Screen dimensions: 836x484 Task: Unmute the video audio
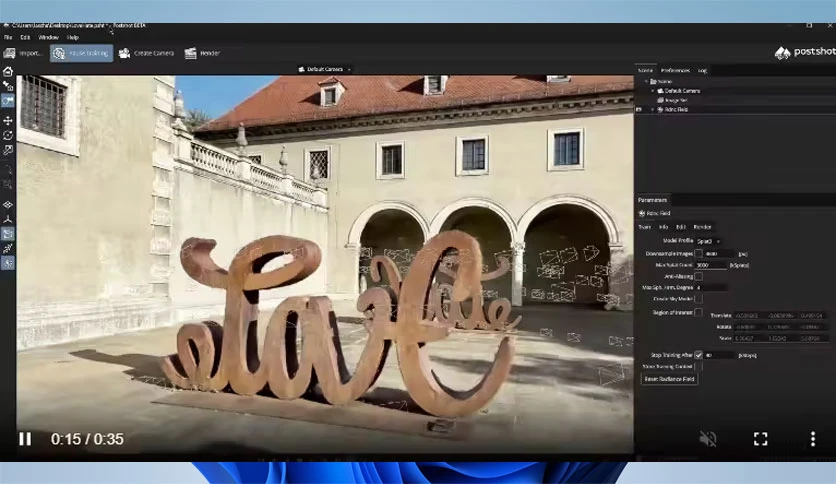tap(708, 439)
